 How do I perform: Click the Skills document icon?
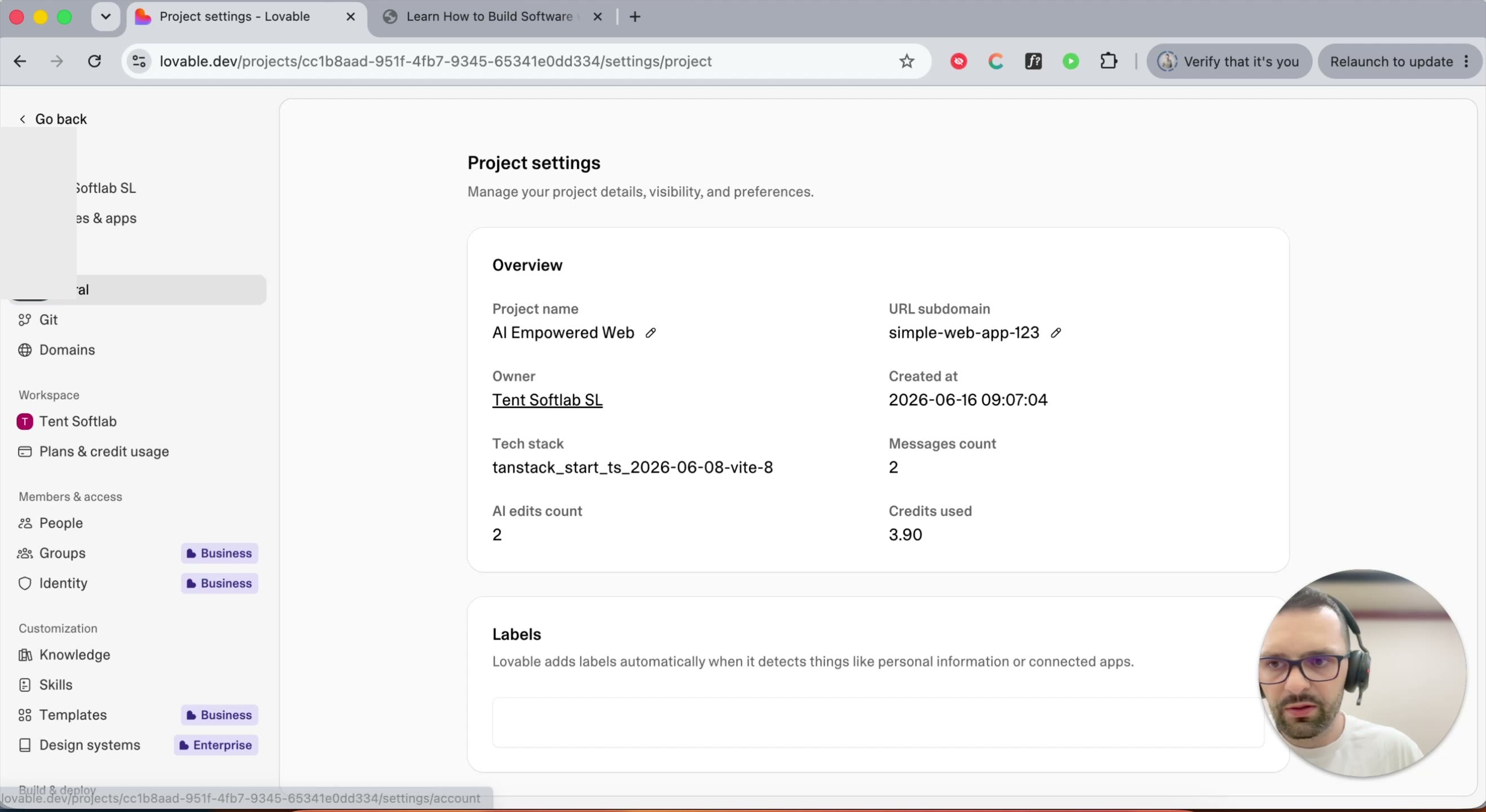pyautogui.click(x=24, y=685)
